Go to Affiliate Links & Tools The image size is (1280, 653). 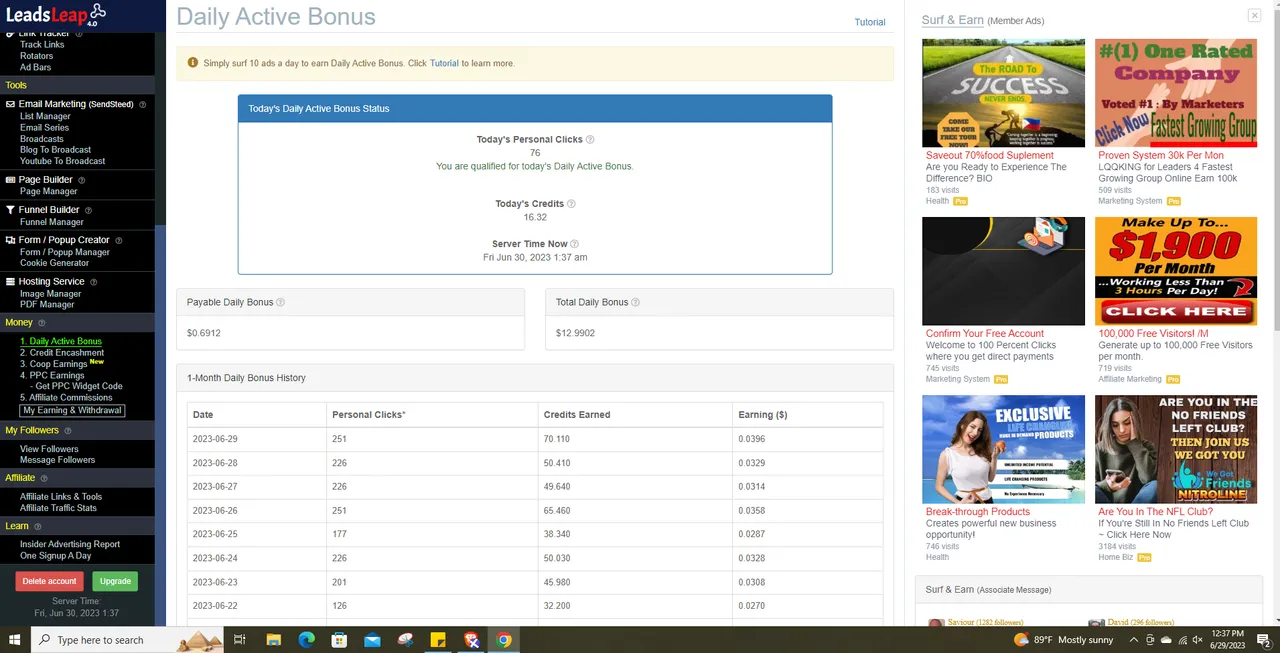pos(61,497)
